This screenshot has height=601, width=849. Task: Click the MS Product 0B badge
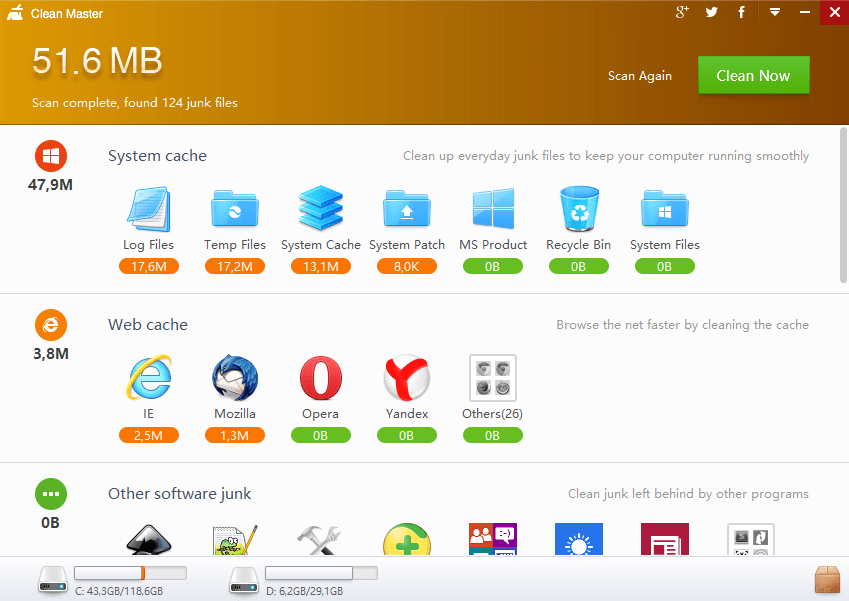tap(493, 266)
